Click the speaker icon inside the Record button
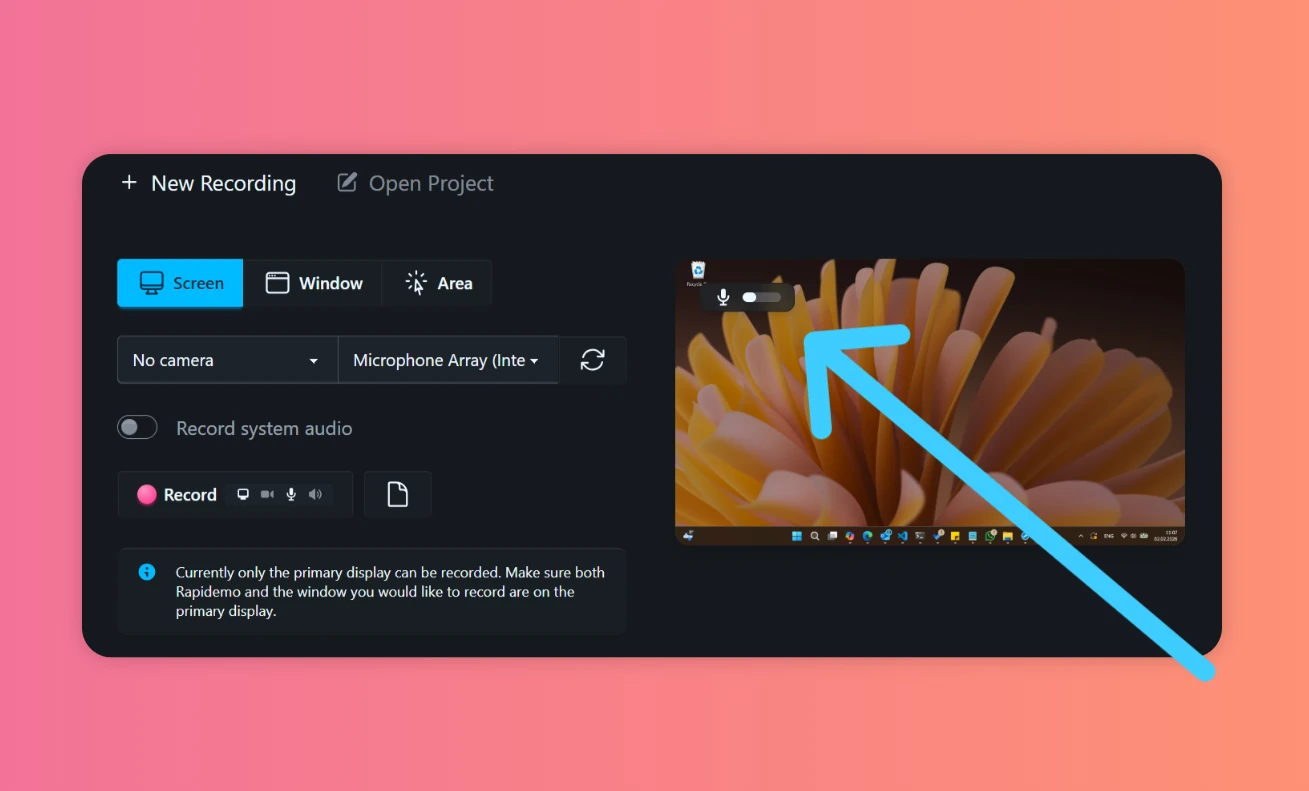1309x791 pixels. tap(315, 494)
